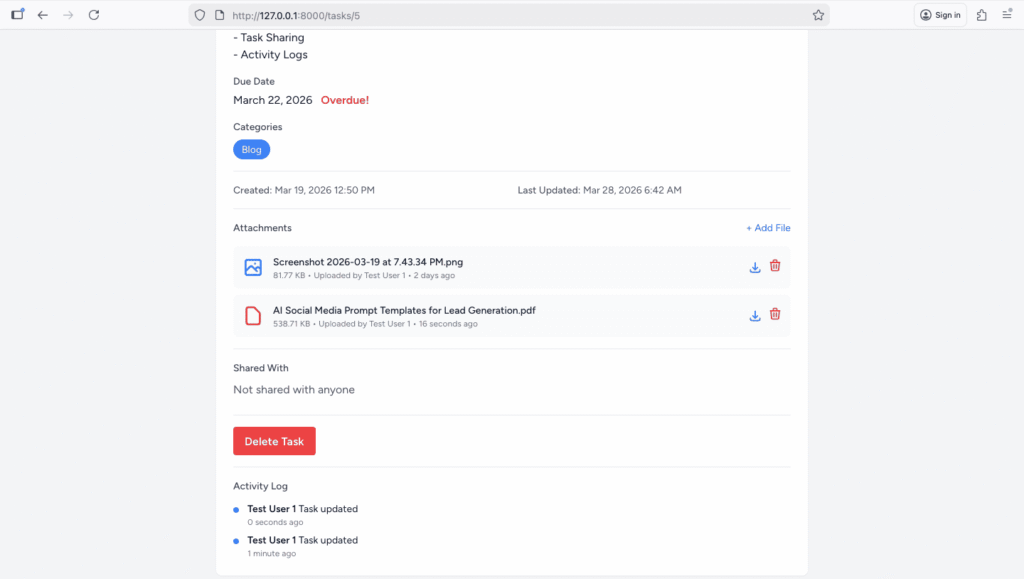The image size is (1024, 579).
Task: Download the AI Social Media PDF
Action: coord(755,315)
